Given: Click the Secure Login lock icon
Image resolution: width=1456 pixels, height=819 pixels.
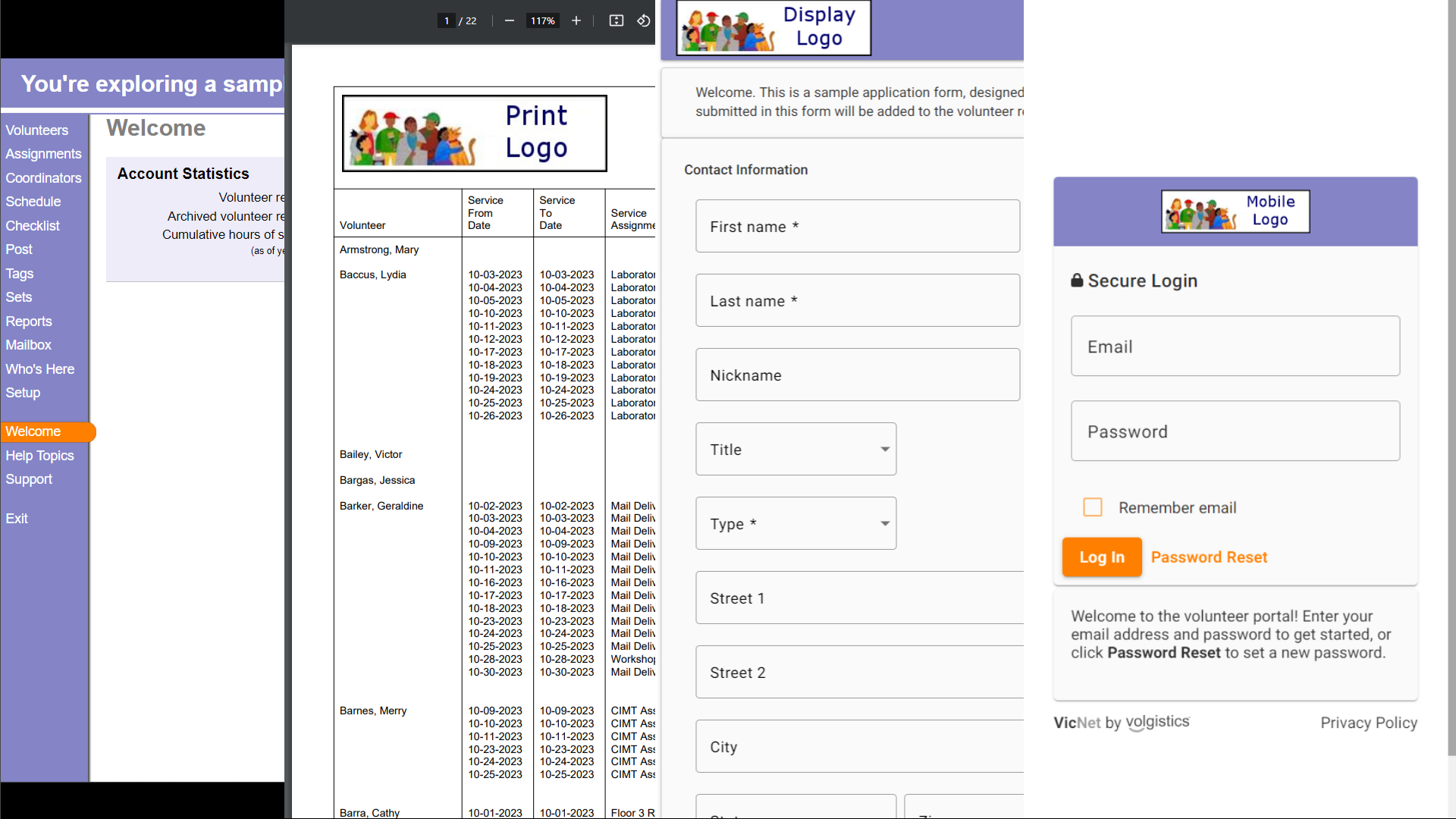Looking at the screenshot, I should point(1077,281).
